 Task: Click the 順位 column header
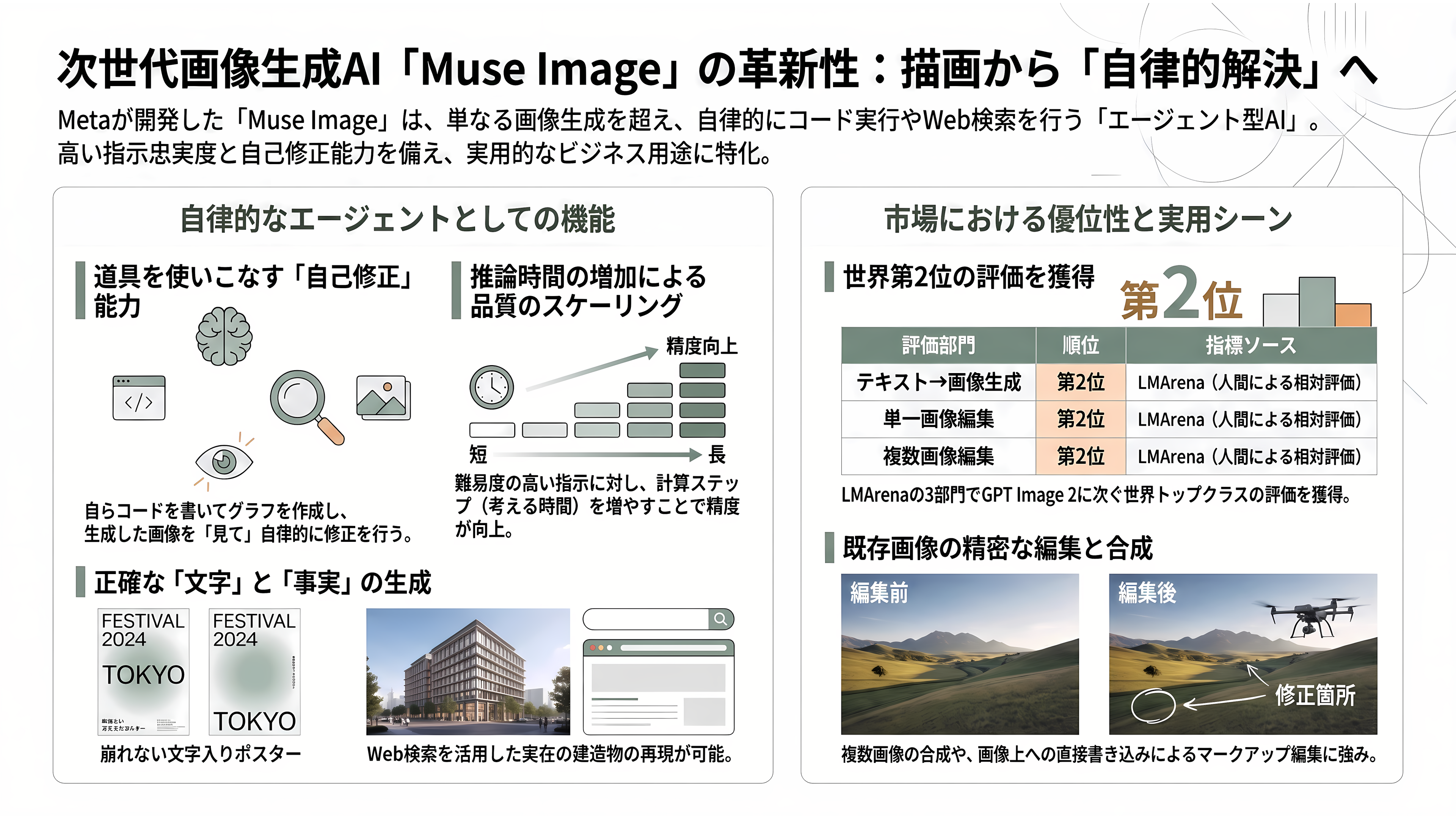pyautogui.click(x=1081, y=345)
